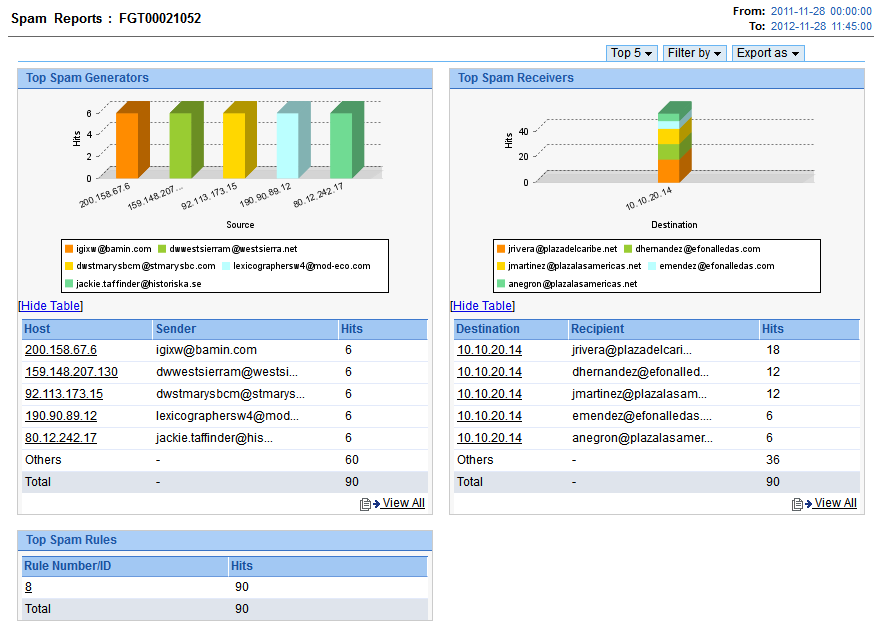Open host 80.12.242.17

[x=61, y=438]
